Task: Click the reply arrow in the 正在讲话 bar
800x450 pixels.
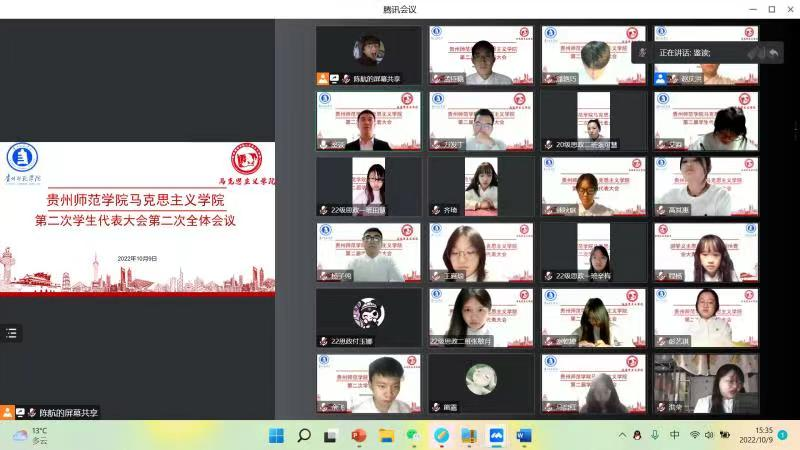Action: click(x=774, y=53)
